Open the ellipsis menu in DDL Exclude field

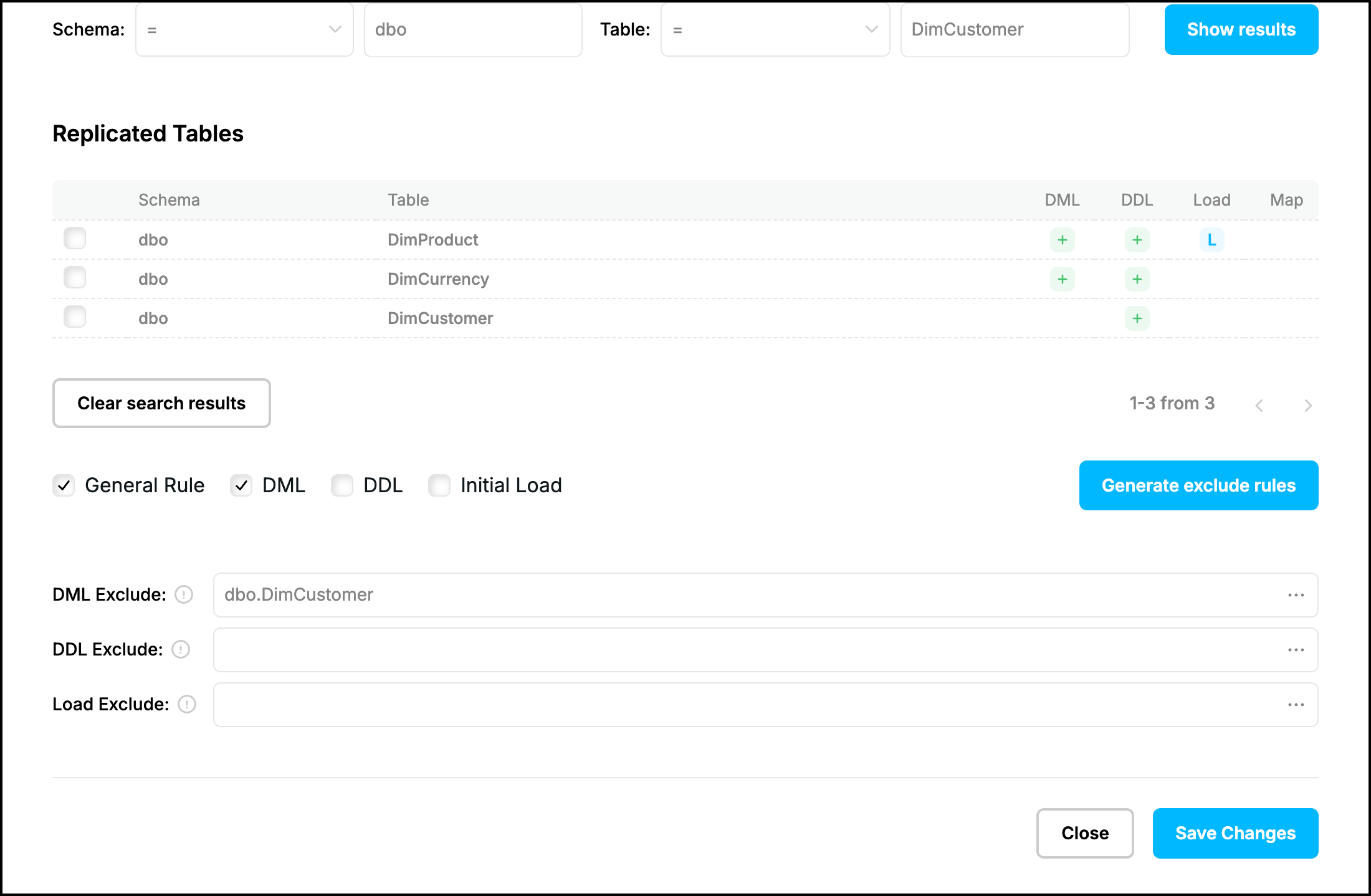pyautogui.click(x=1296, y=650)
